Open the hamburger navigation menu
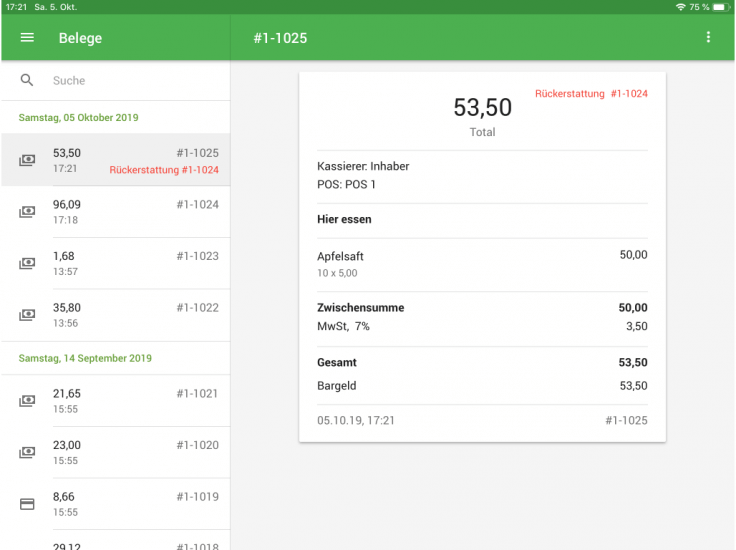 pyautogui.click(x=27, y=38)
